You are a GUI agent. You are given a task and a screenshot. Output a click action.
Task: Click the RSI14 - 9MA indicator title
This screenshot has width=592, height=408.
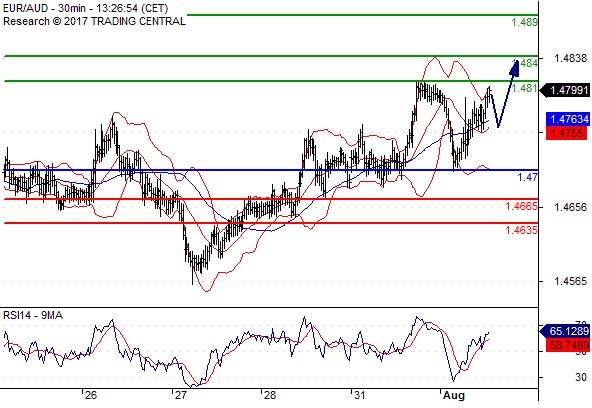[x=32, y=315]
